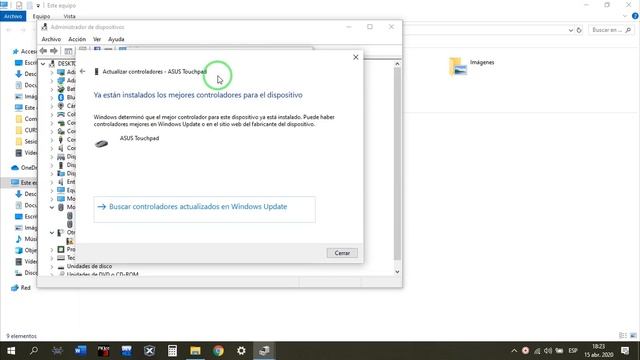Click the volume icon in system tray
Image resolution: width=640 pixels, height=360 pixels.
coord(548,351)
